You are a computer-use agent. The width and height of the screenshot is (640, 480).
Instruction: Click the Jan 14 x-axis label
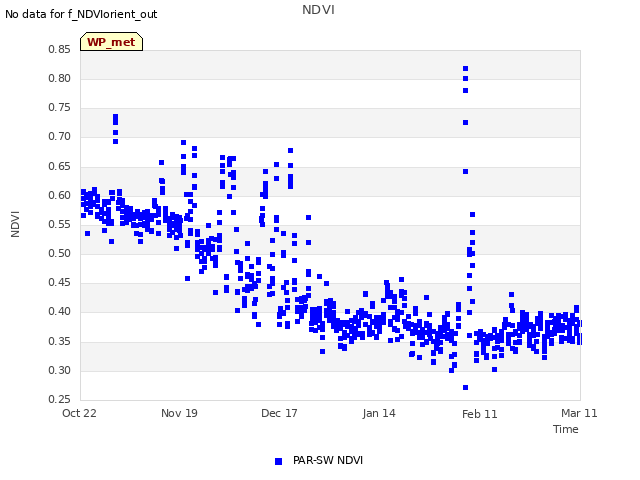tap(379, 413)
